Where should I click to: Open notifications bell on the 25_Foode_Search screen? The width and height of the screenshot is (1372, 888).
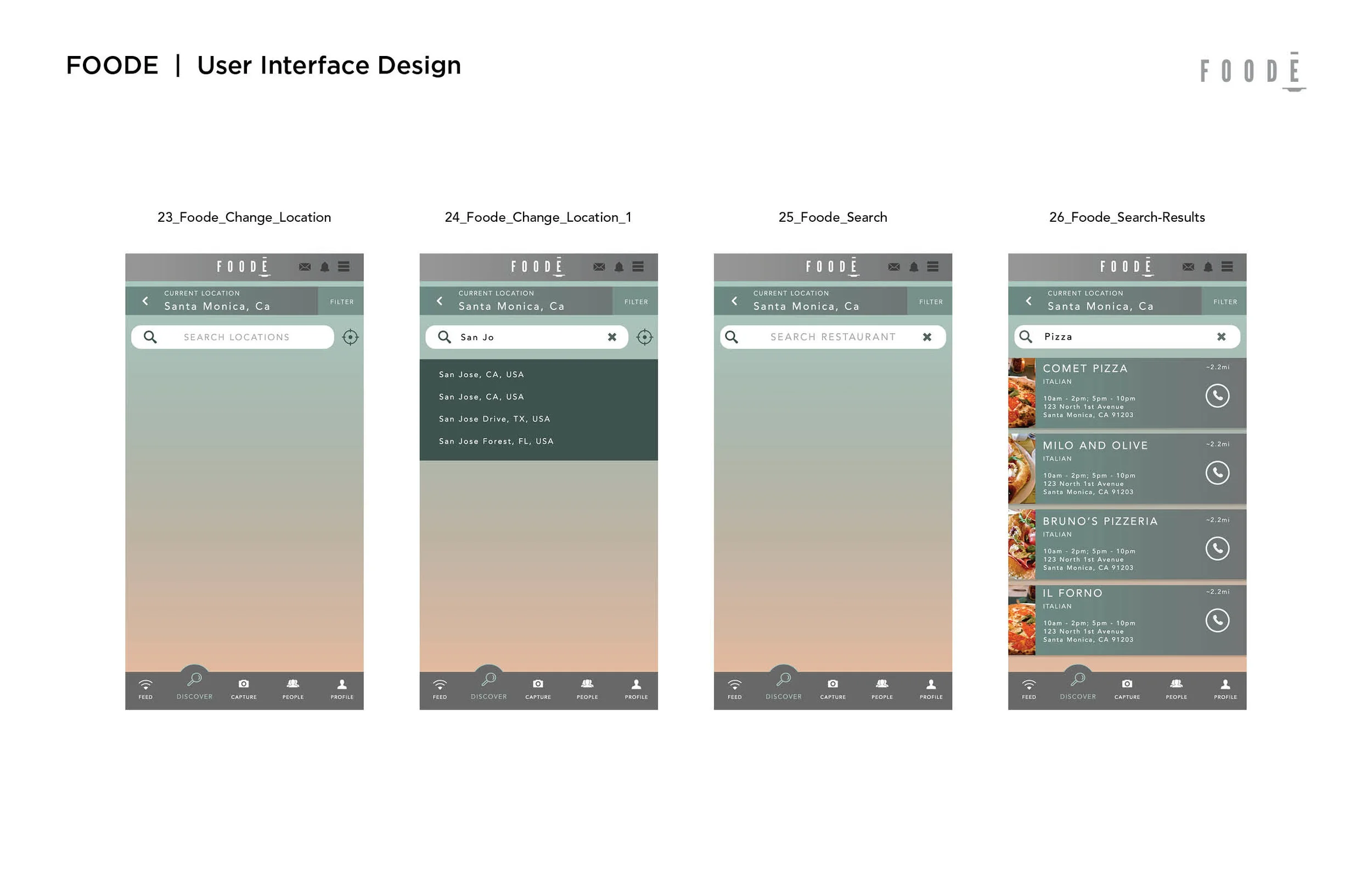tap(914, 266)
